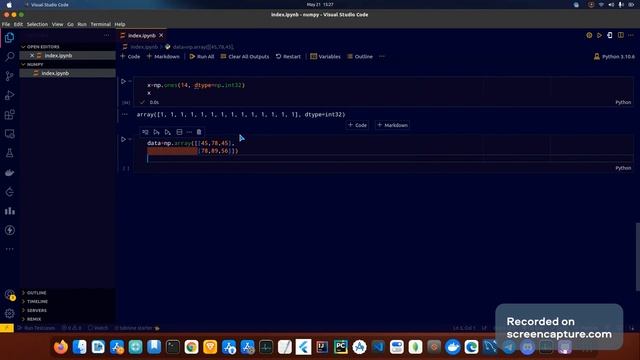Expand the Timeline section in sidebar
Screen dimensions: 640x360
[37, 302]
